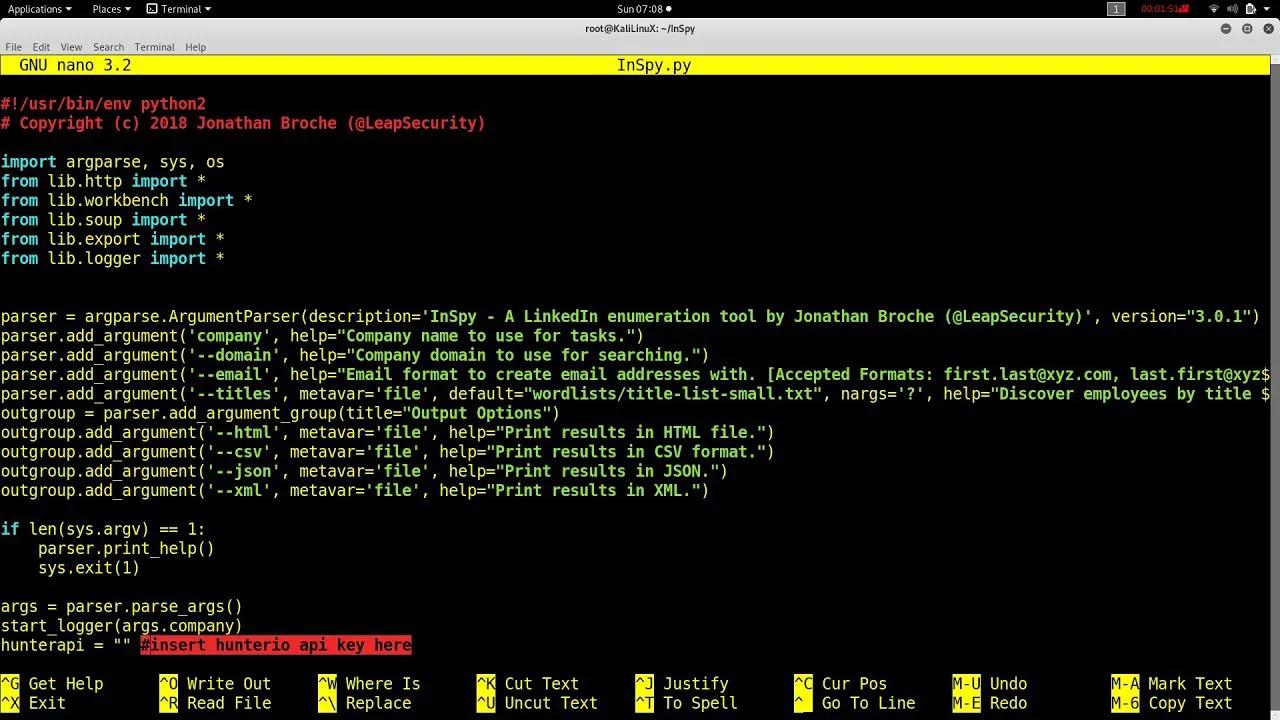1280x720 pixels.
Task: Minimize the terminal window
Action: 1226,28
